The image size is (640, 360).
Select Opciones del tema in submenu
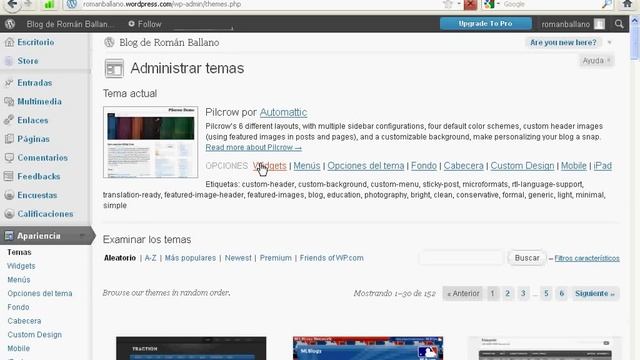click(40, 293)
